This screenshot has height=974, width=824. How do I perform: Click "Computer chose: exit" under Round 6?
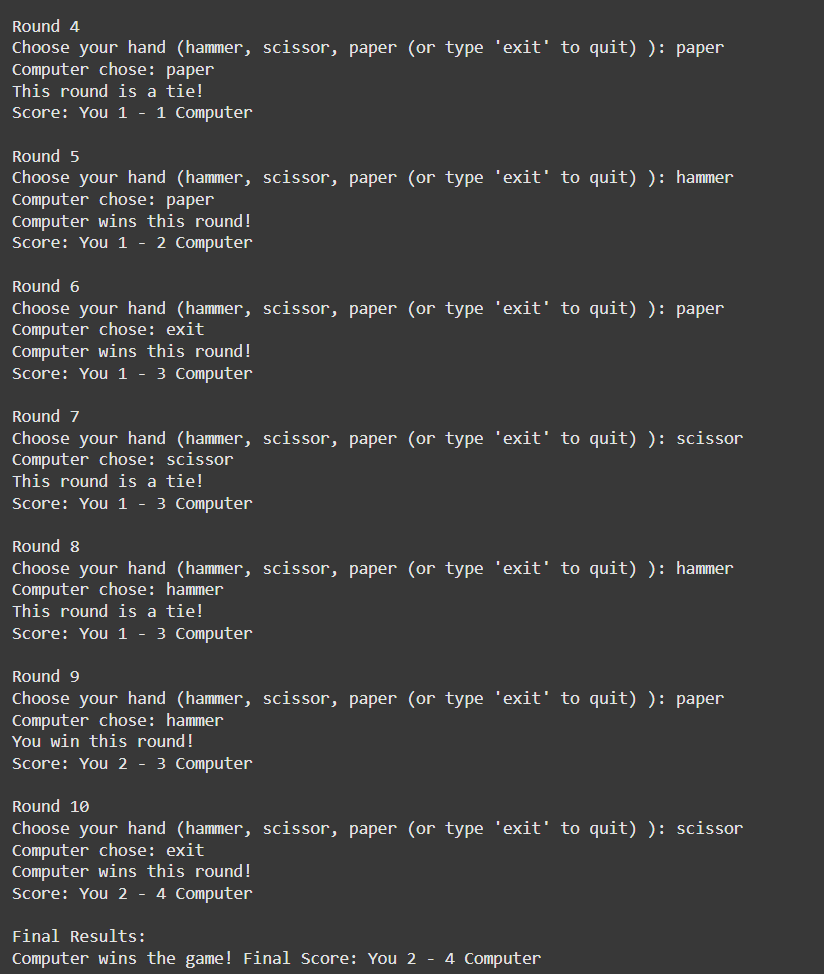(108, 330)
